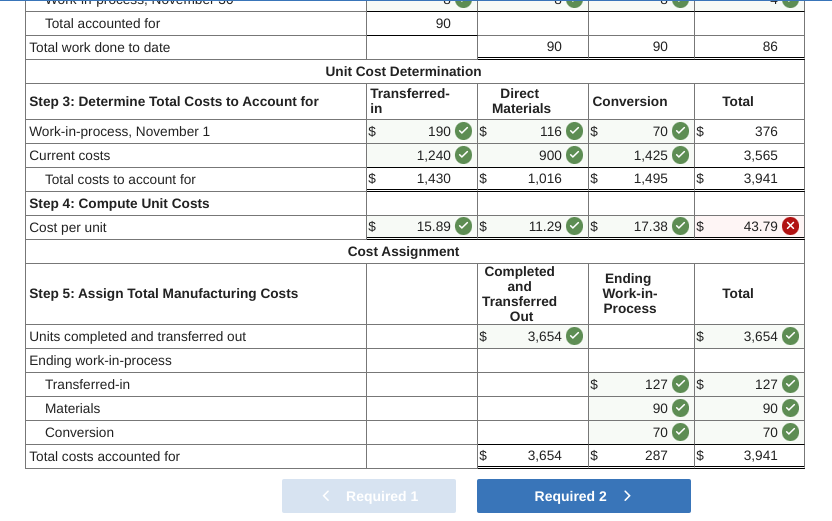Click Total accounted for value 90
The width and height of the screenshot is (832, 521).
(x=443, y=23)
